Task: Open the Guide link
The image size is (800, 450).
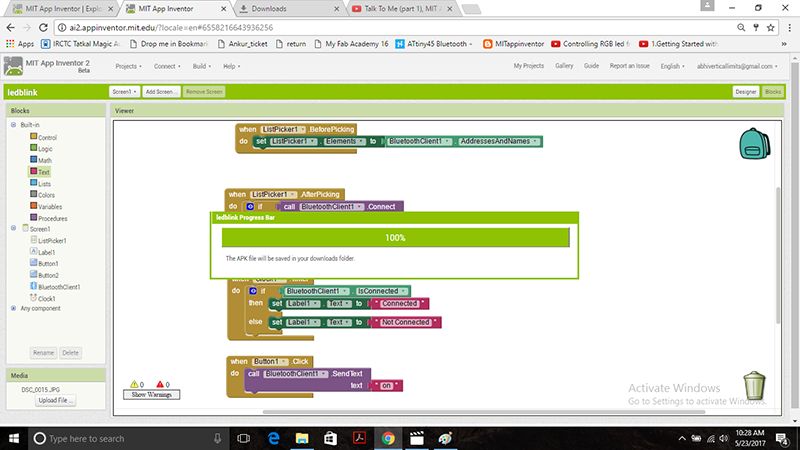Action: point(591,66)
